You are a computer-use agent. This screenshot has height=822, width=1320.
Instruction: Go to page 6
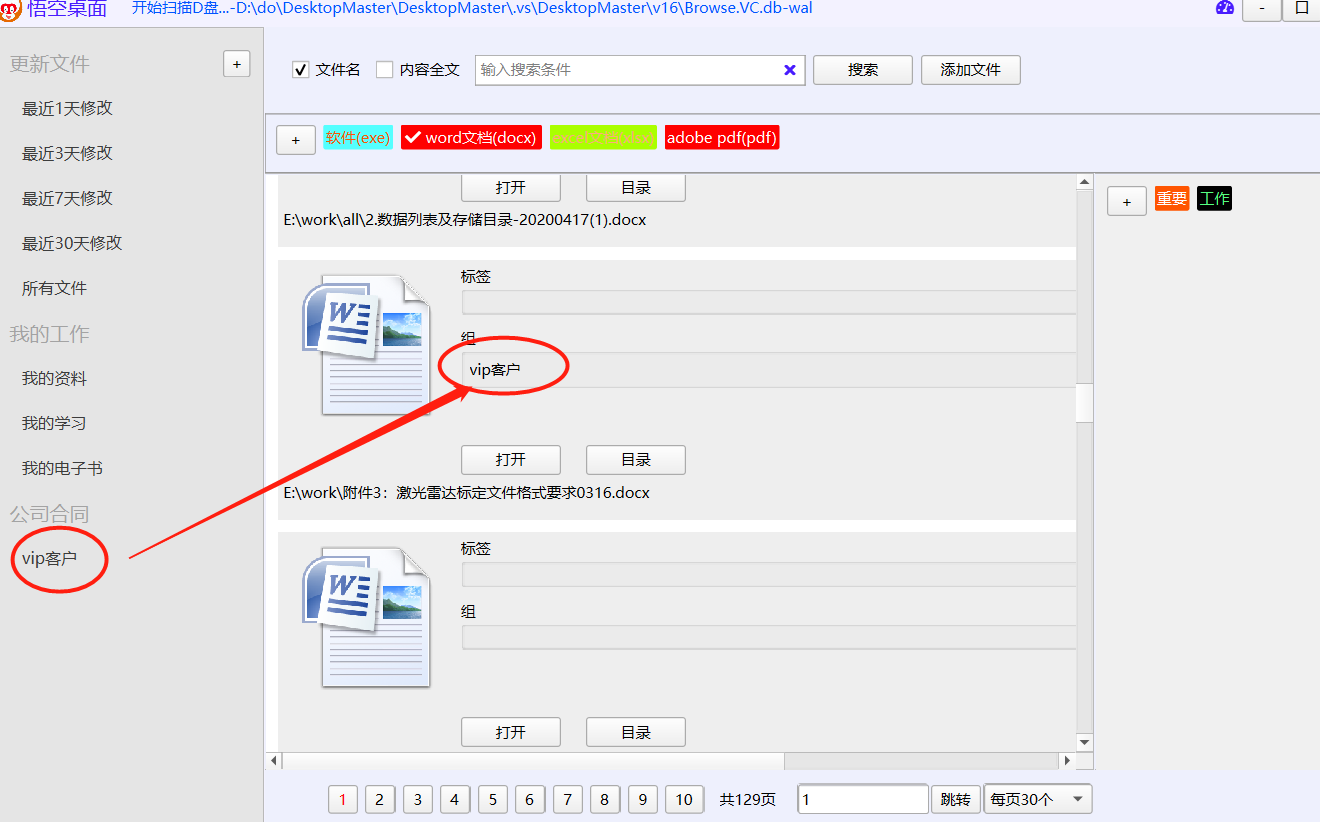coord(529,799)
